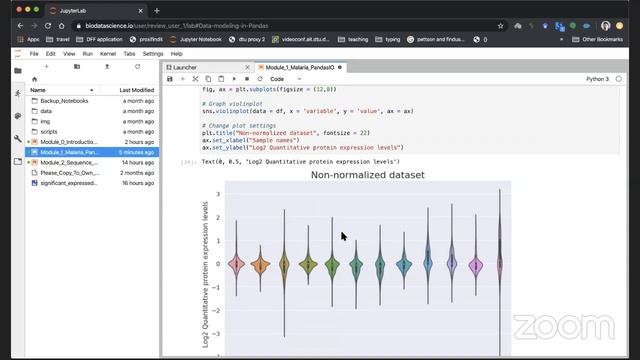Open the teaching bookmarks folder

tap(353, 40)
